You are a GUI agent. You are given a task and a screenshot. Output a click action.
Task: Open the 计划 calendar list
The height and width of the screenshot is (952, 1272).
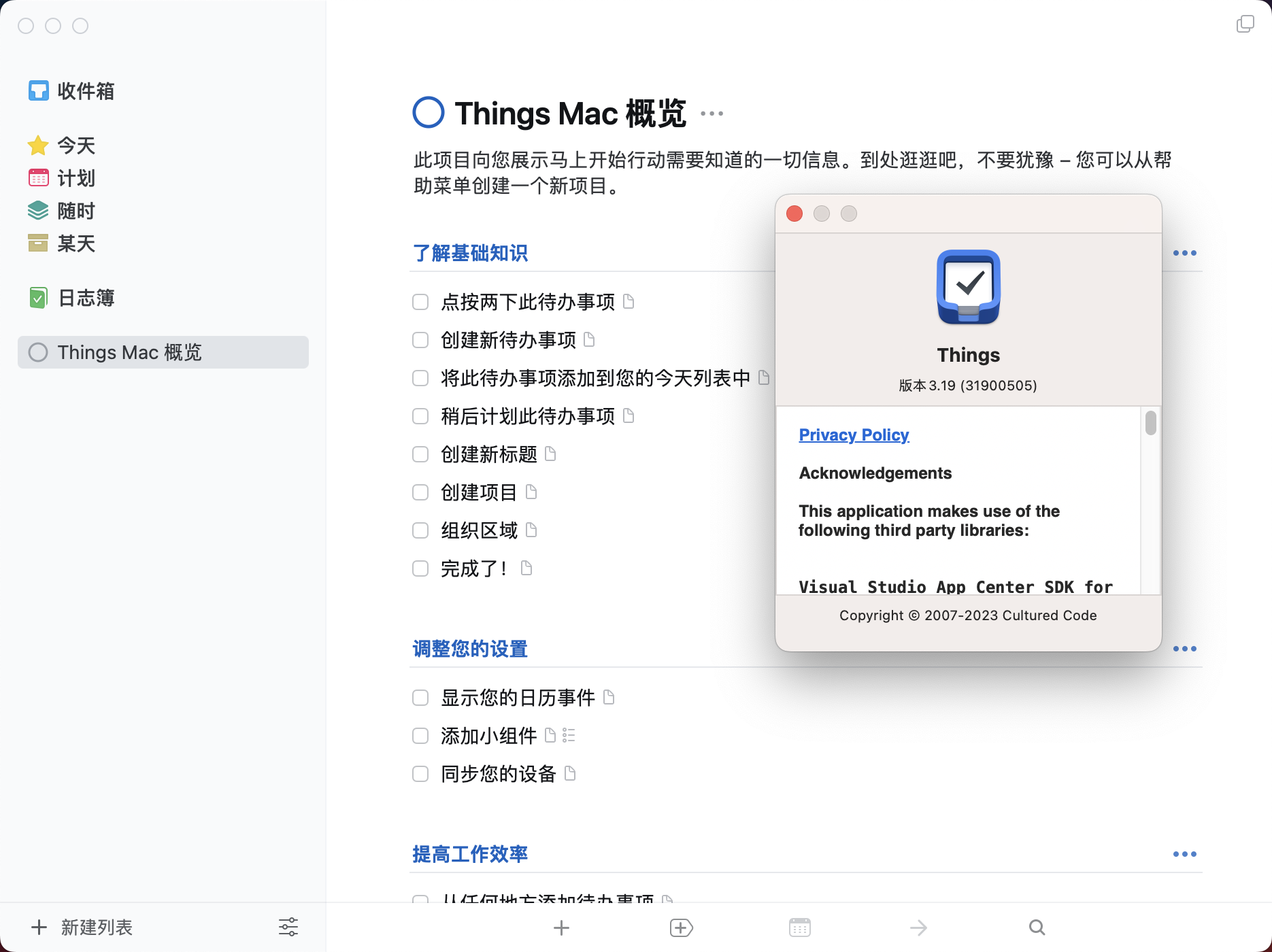tap(61, 178)
